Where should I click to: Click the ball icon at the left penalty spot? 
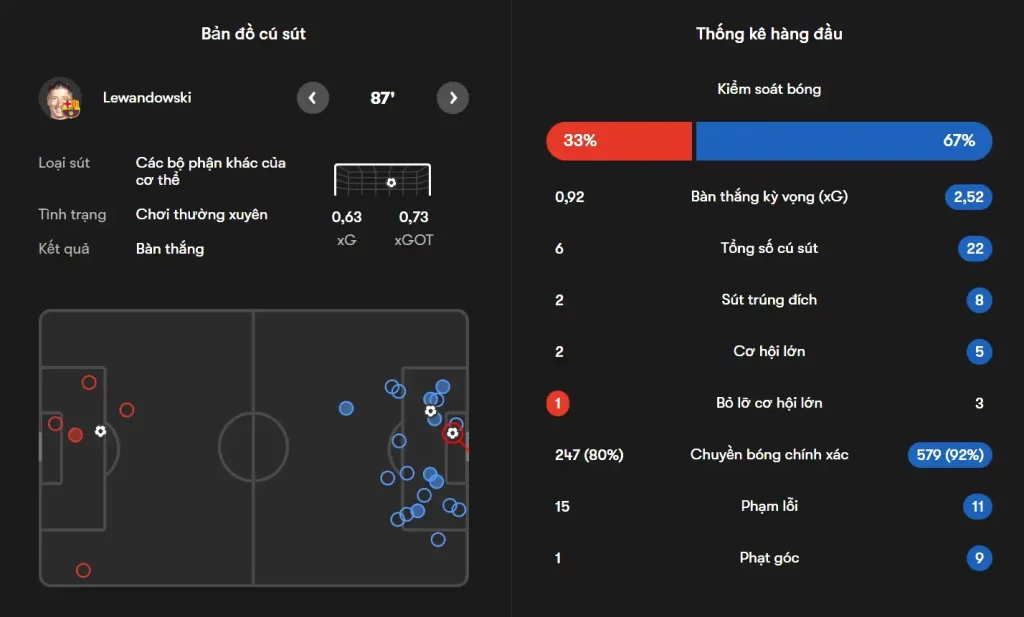click(x=100, y=431)
